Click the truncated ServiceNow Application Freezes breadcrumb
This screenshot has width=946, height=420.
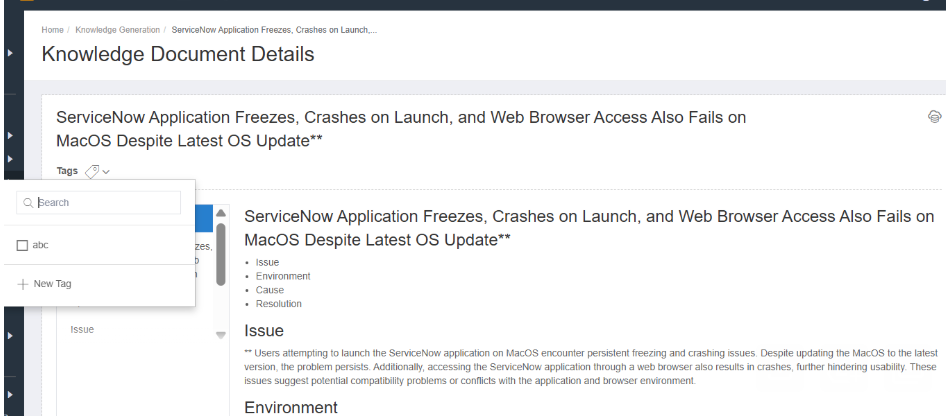(275, 30)
